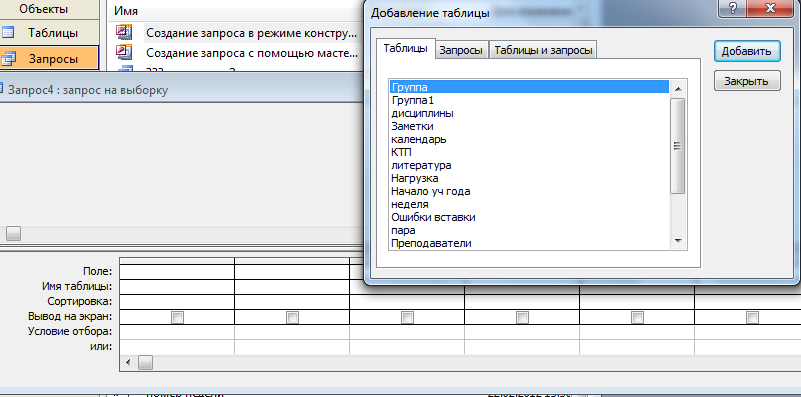Click the Queries icon in the Objects panel
Viewport: 801px width, 397px height.
(8, 59)
